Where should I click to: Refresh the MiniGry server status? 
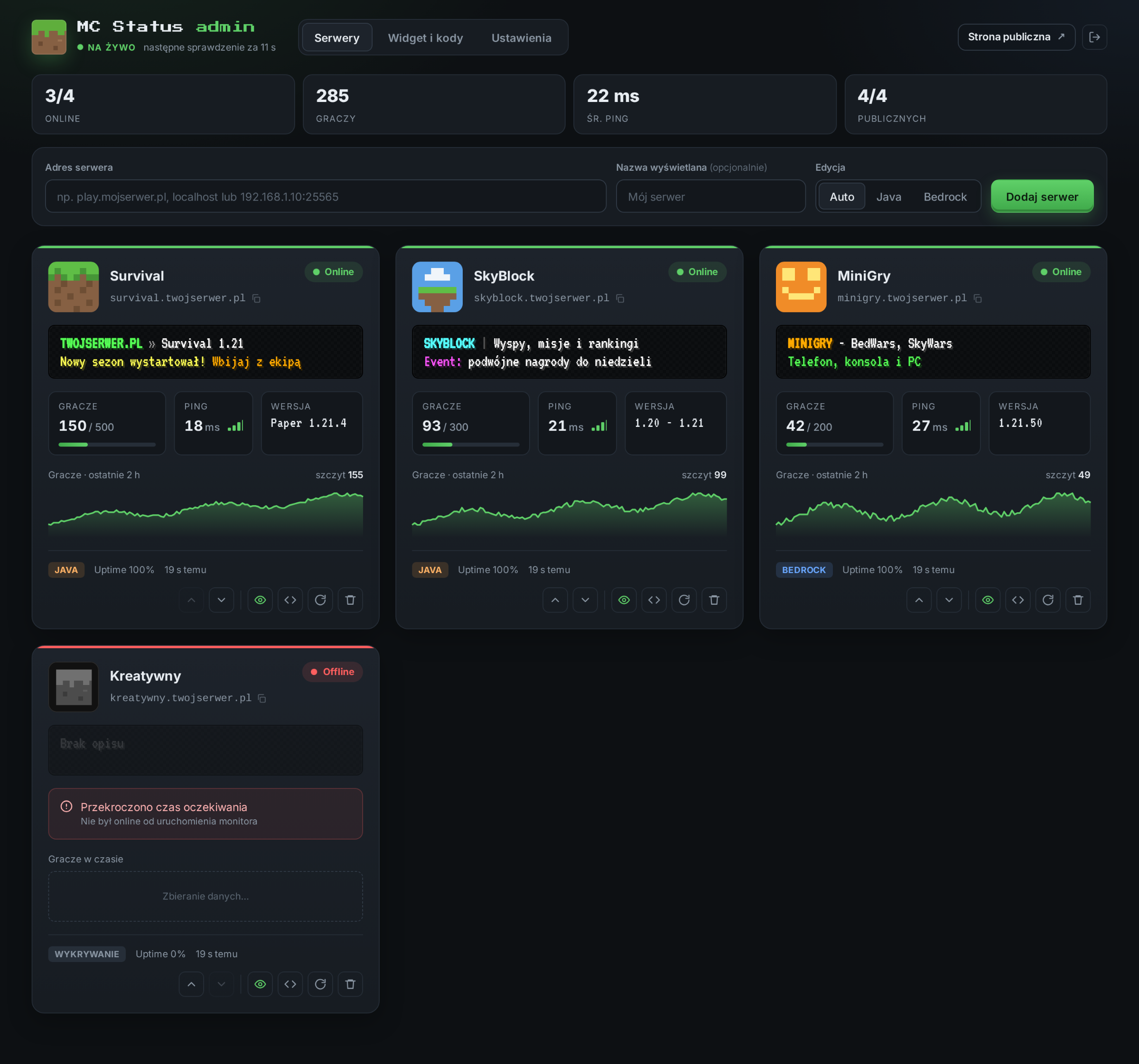pos(1048,600)
